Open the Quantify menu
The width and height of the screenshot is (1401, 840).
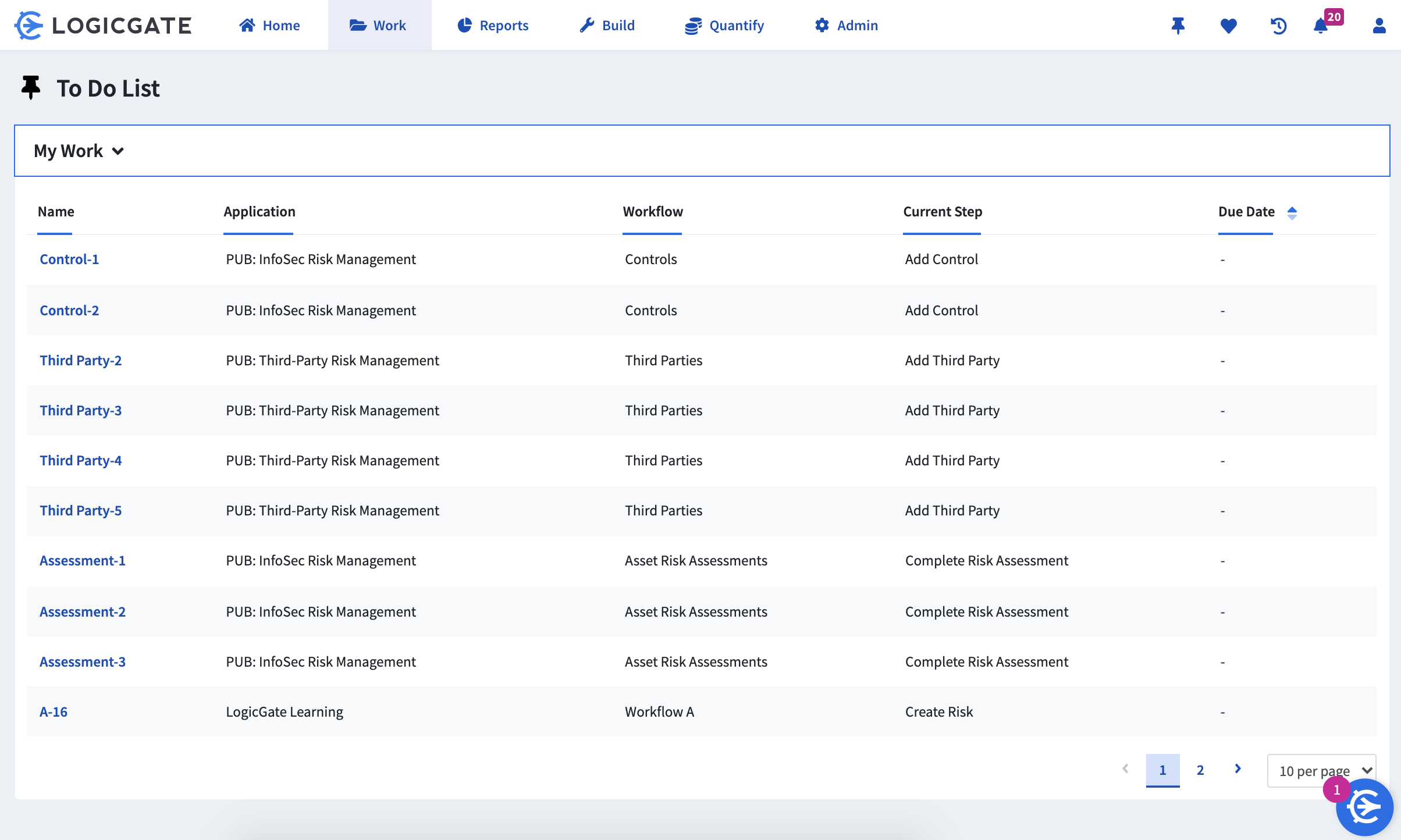click(x=724, y=26)
